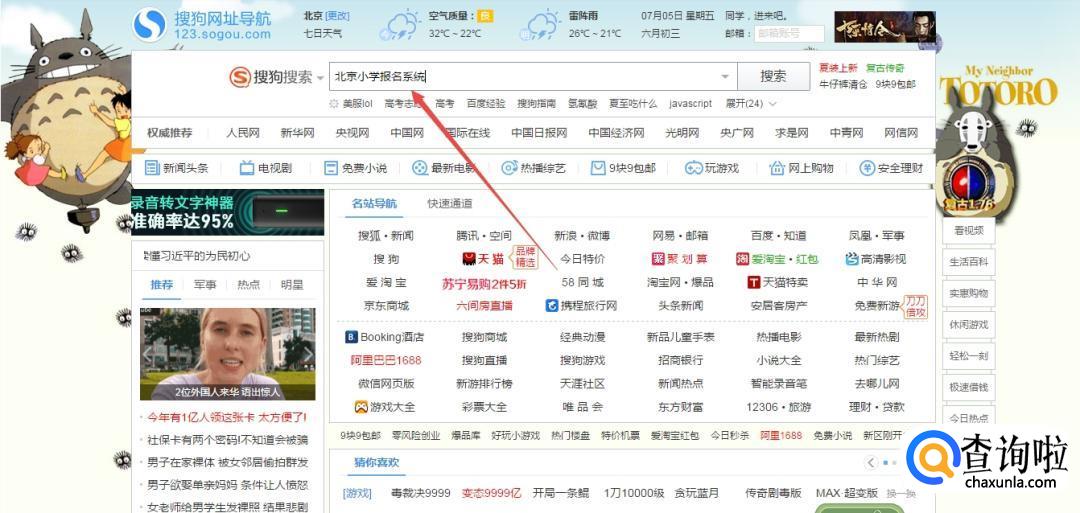Open the 安全理财 yen icon link
Image resolution: width=1080 pixels, height=513 pixels.
[867, 168]
